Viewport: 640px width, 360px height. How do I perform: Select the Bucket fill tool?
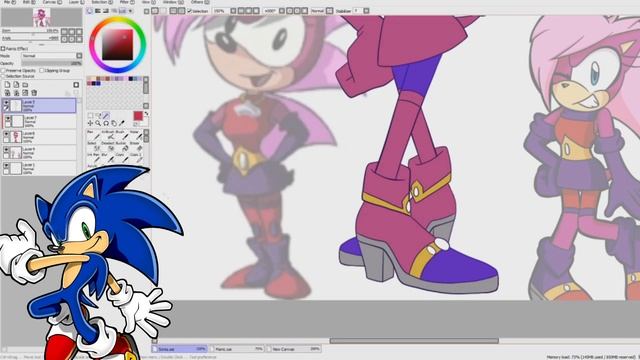[122, 147]
